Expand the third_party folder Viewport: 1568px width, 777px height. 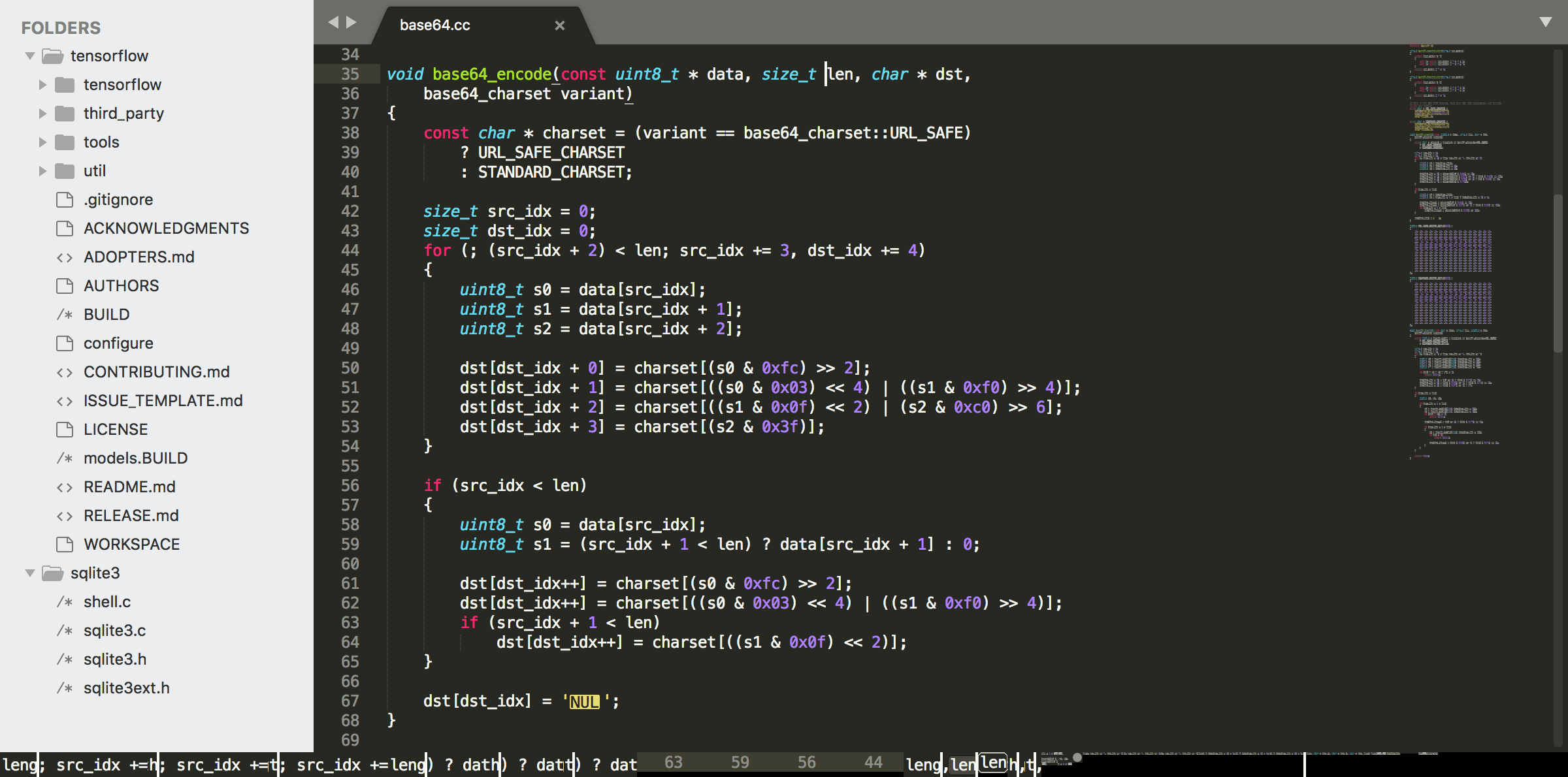coord(43,113)
